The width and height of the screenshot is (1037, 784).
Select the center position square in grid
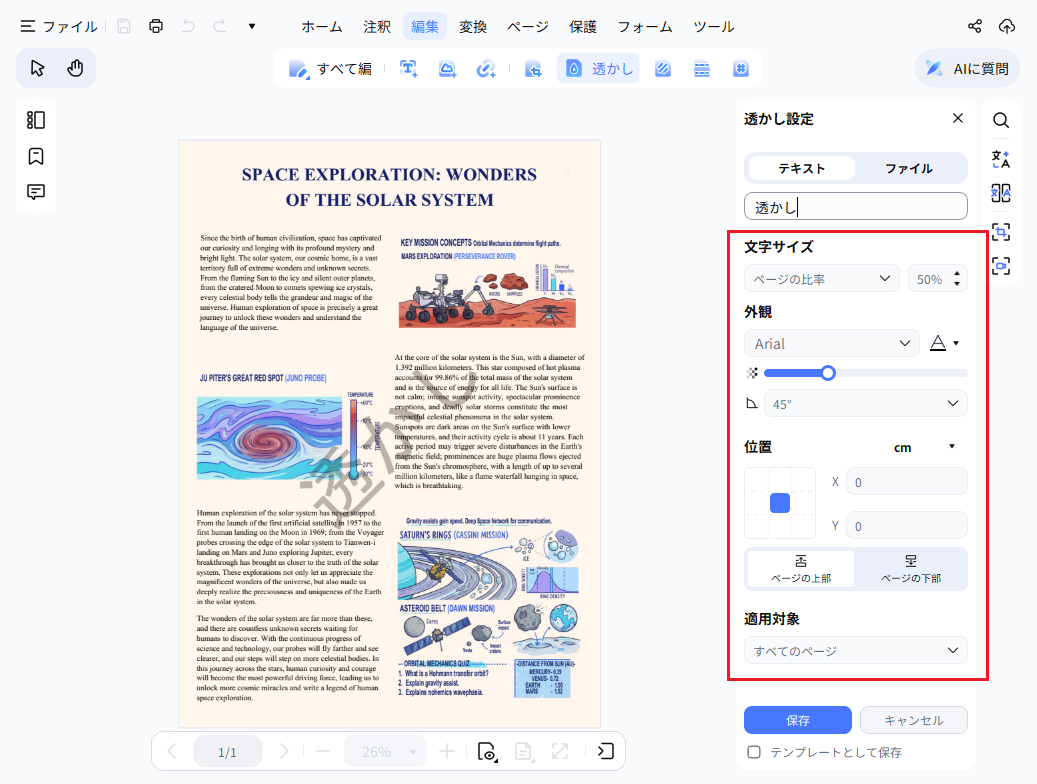click(x=780, y=503)
